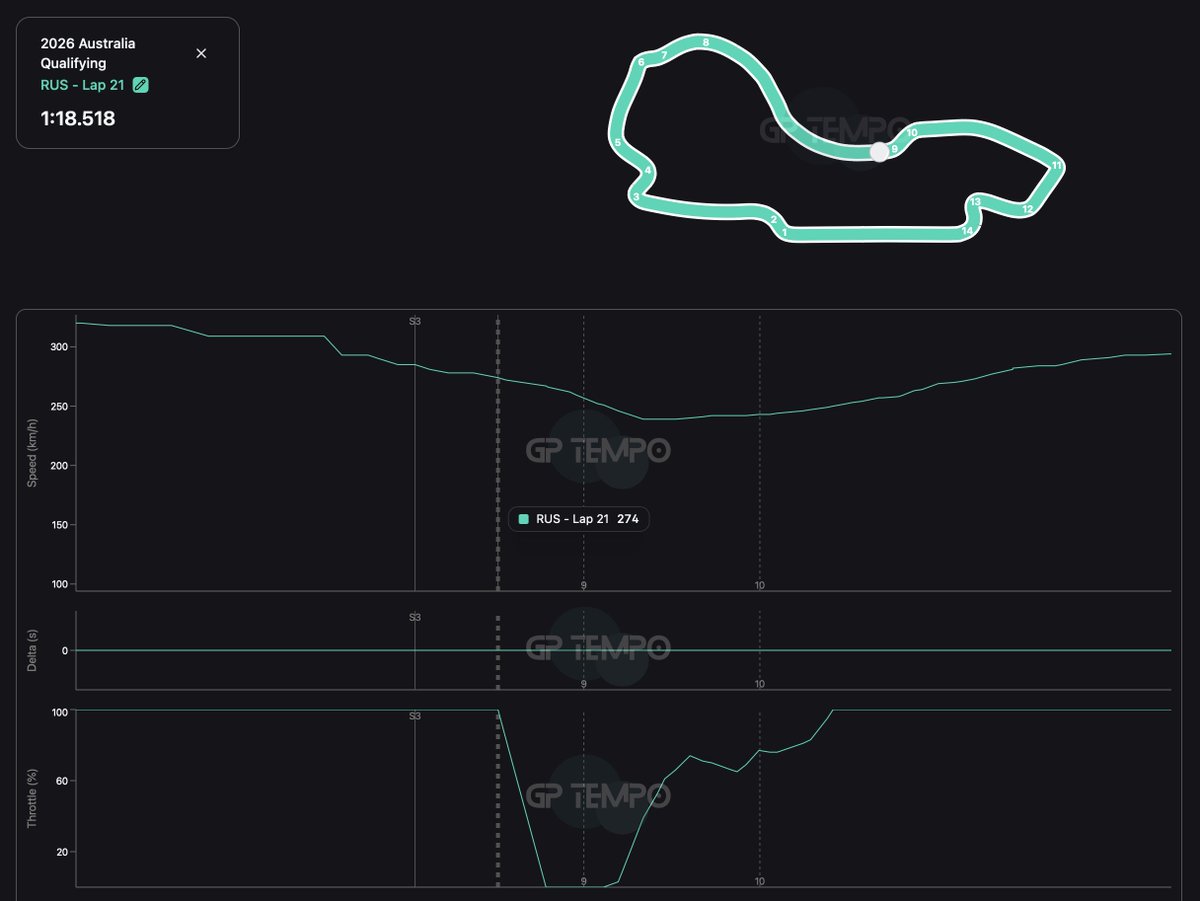Click the turn 9 label under delta chart
1200x901 pixels.
(584, 684)
